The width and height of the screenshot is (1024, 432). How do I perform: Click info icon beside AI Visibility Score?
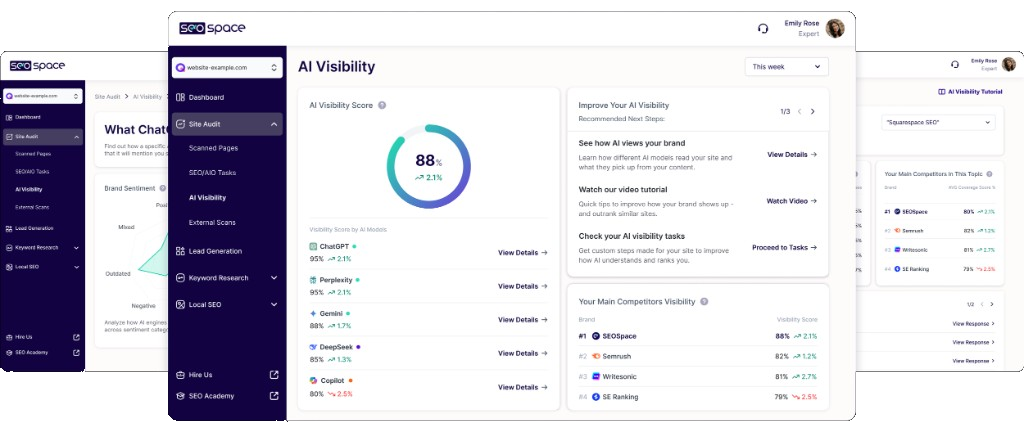click(382, 105)
